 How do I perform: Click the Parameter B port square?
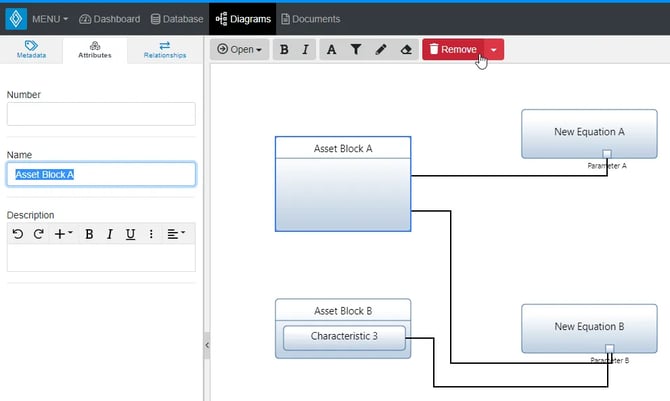(x=610, y=348)
